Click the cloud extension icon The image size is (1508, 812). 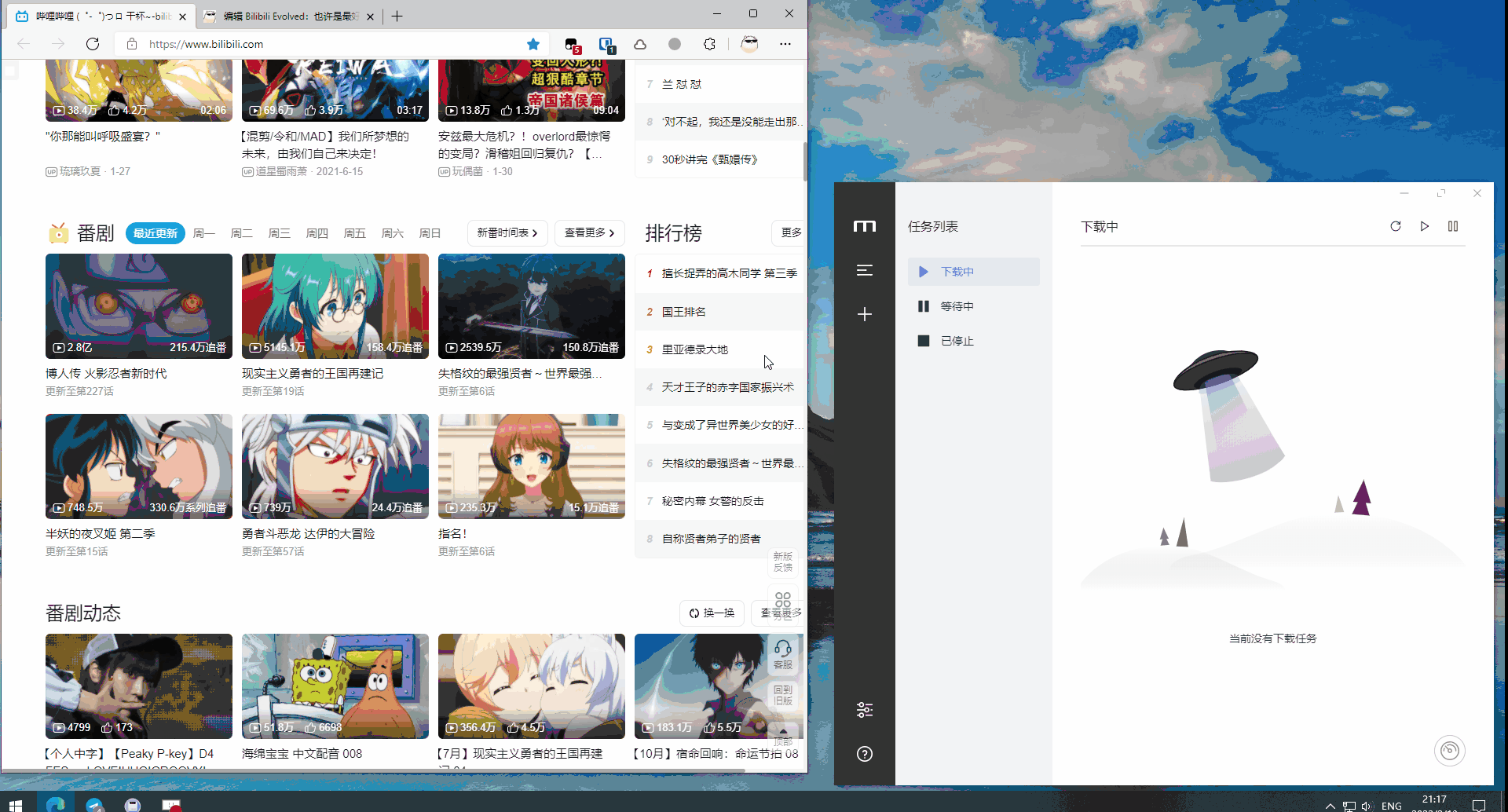point(640,44)
